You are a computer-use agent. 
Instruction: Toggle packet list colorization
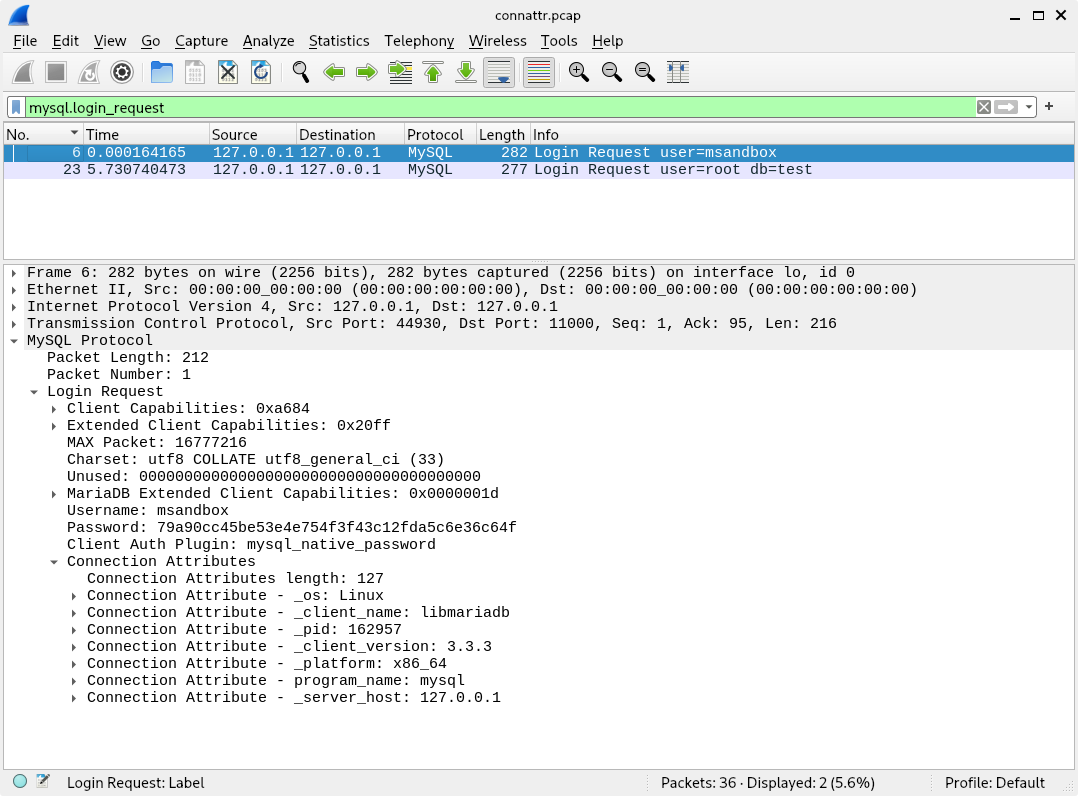pos(539,72)
